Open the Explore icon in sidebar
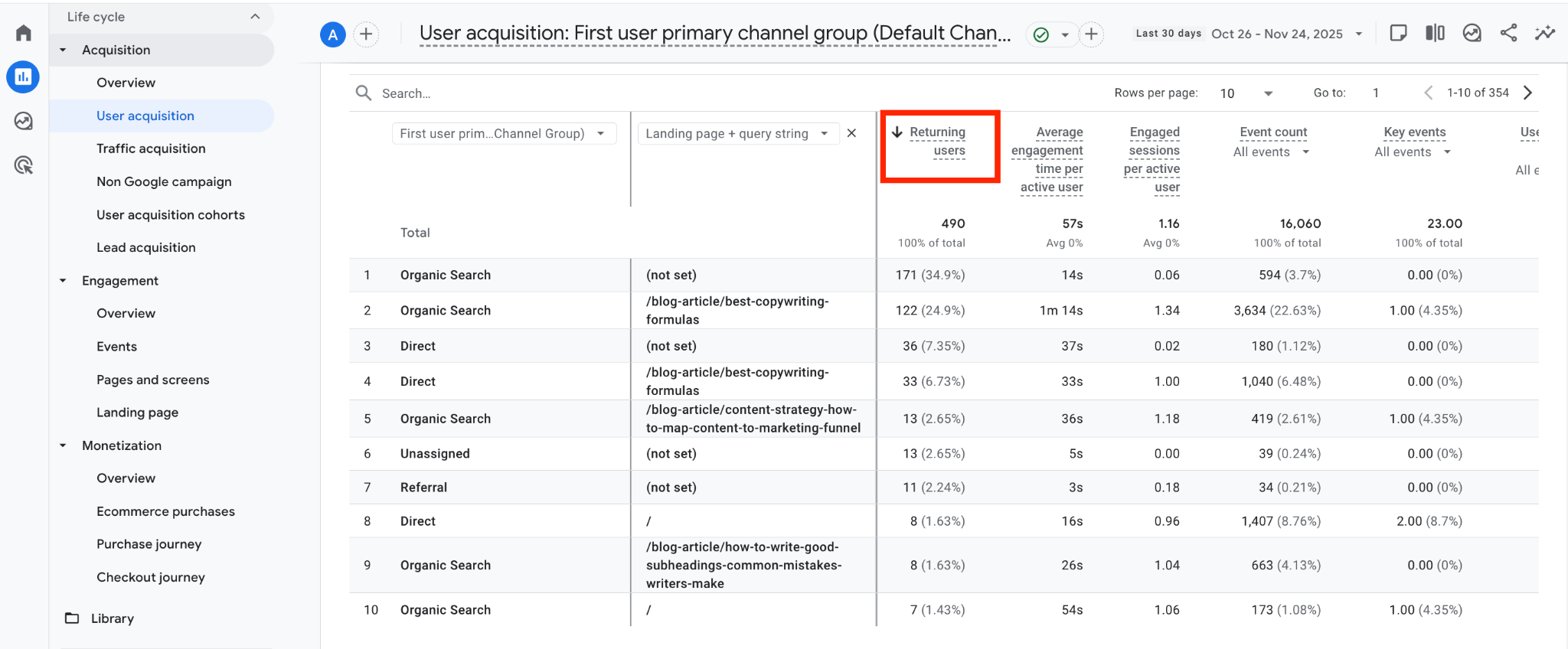Image resolution: width=1568 pixels, height=649 pixels. [24, 121]
